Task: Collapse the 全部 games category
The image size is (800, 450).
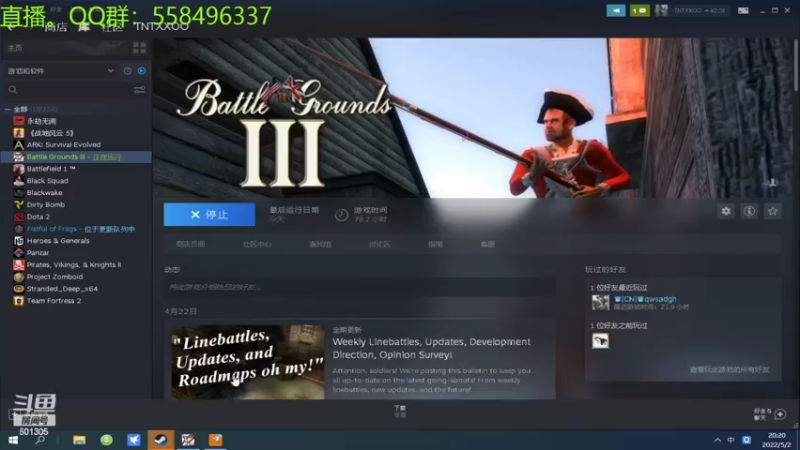Action: 8,109
